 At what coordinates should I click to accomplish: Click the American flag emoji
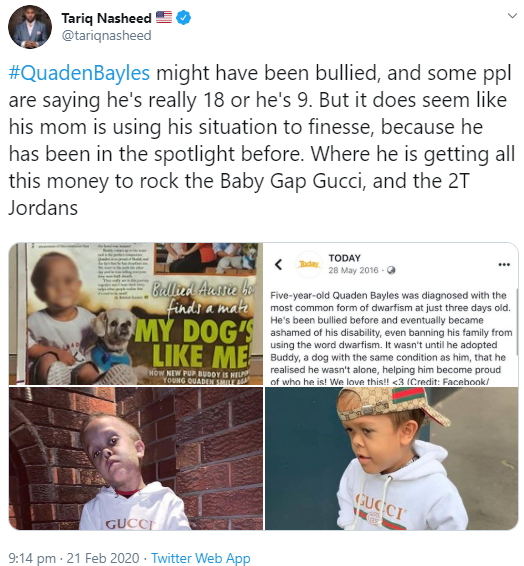pyautogui.click(x=164, y=17)
